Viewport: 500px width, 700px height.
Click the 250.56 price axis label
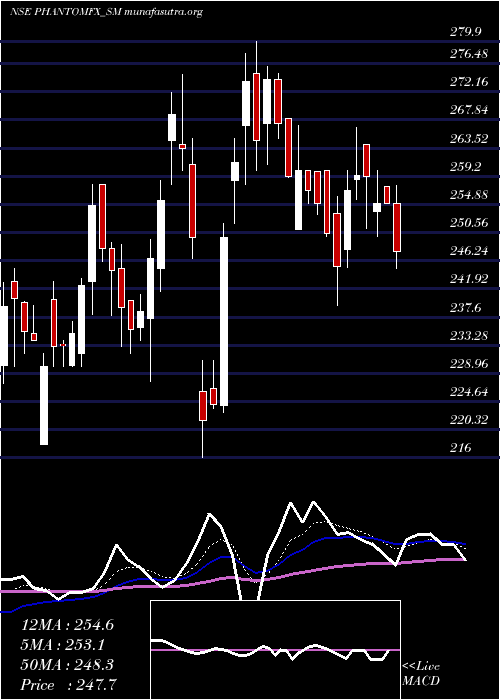(470, 223)
